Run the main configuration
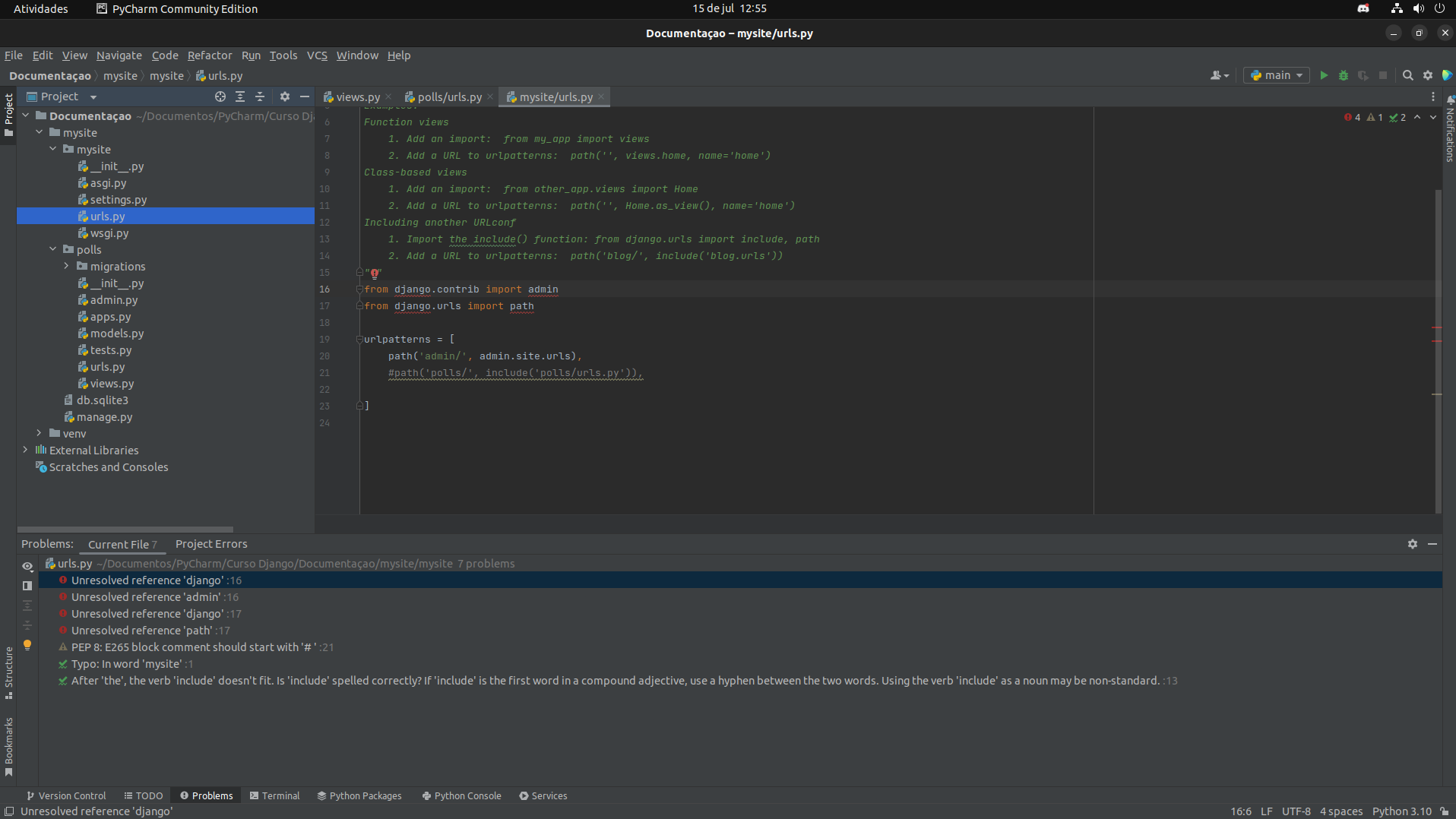 coord(1324,75)
